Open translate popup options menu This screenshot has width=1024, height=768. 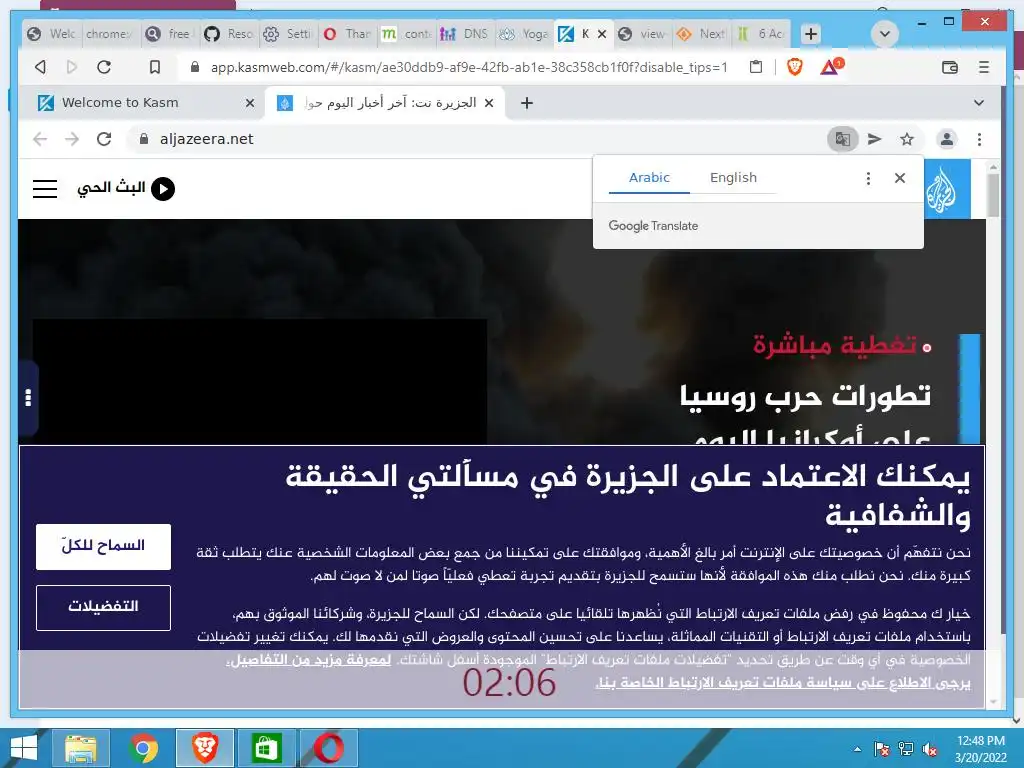[x=868, y=178]
